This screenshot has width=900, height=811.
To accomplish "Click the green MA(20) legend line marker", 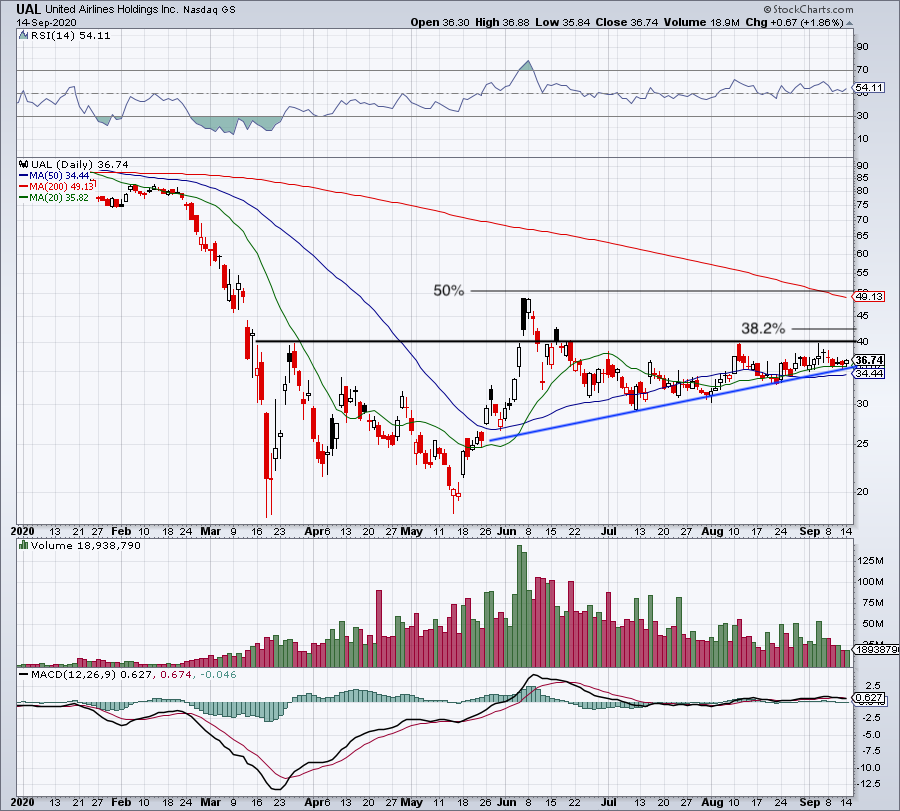I will pos(24,197).
